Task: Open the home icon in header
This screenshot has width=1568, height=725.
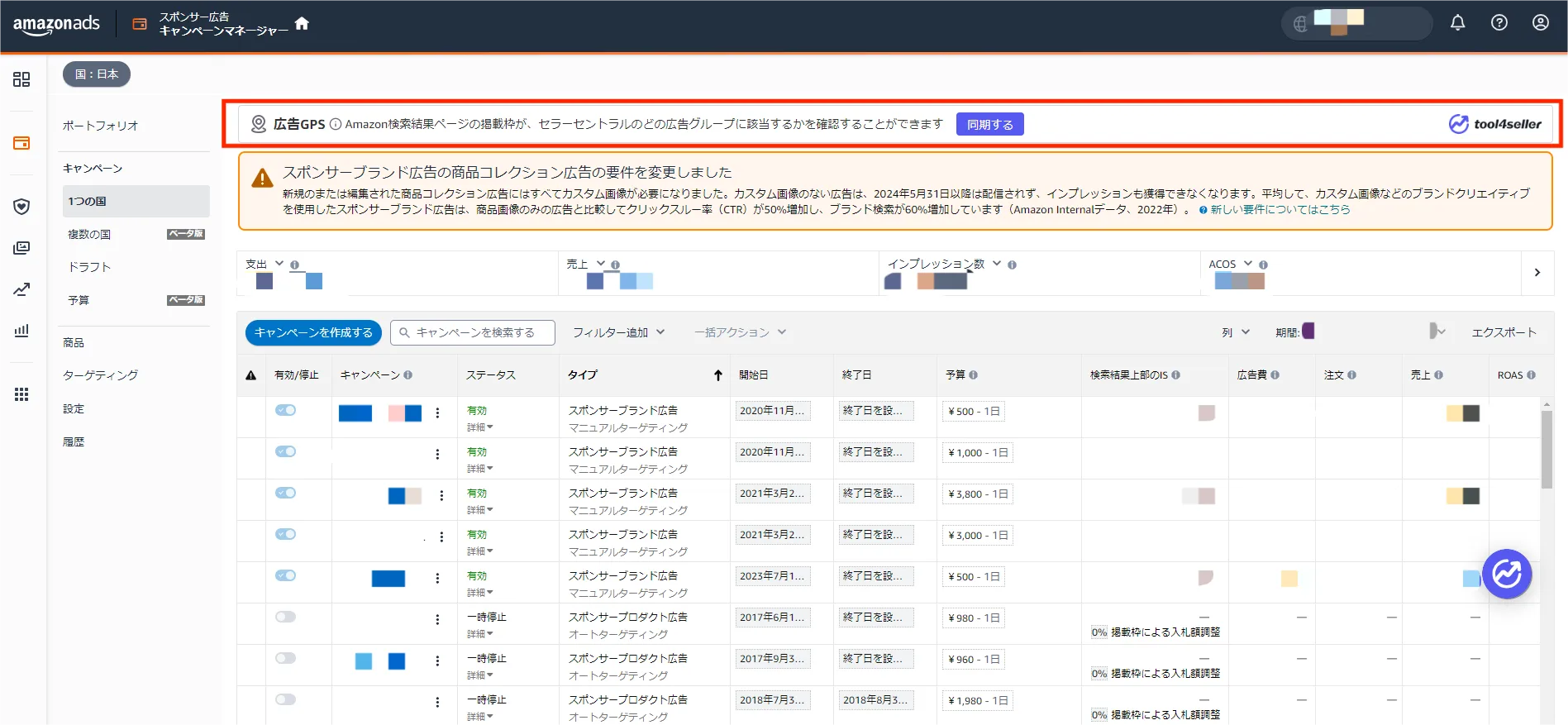Action: pos(302,23)
